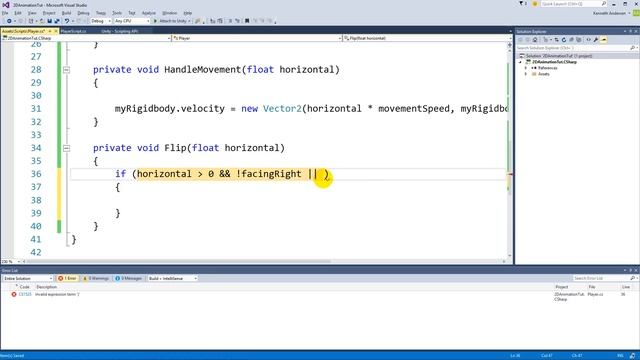Open the editor zoom level dropdown

(11, 261)
